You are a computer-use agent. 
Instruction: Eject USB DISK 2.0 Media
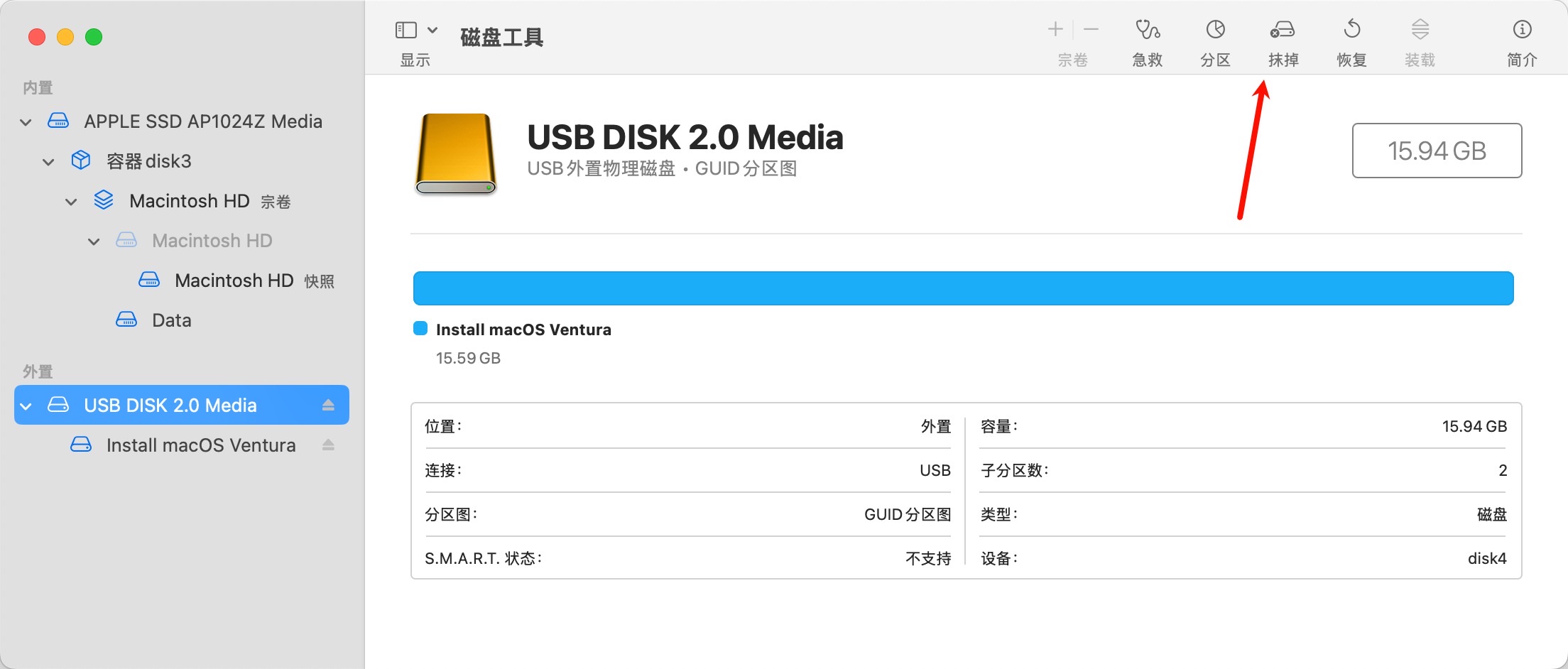click(328, 405)
